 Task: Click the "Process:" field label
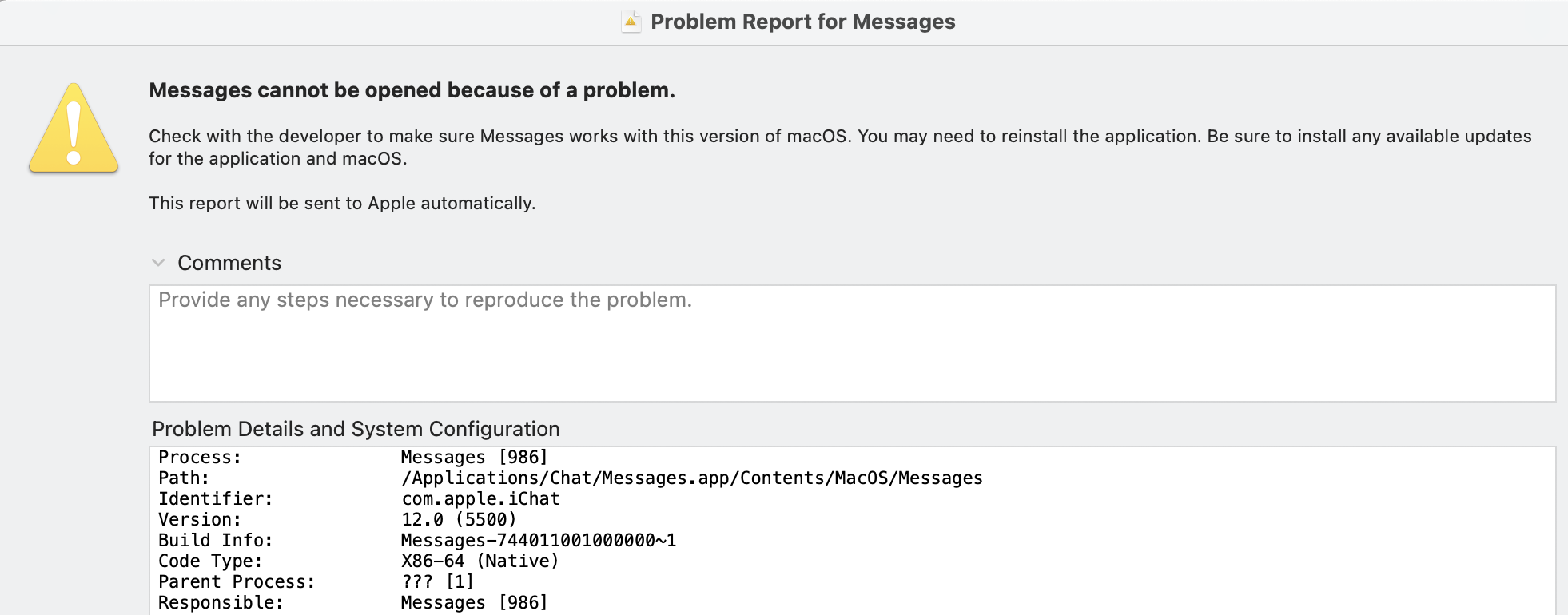point(200,457)
